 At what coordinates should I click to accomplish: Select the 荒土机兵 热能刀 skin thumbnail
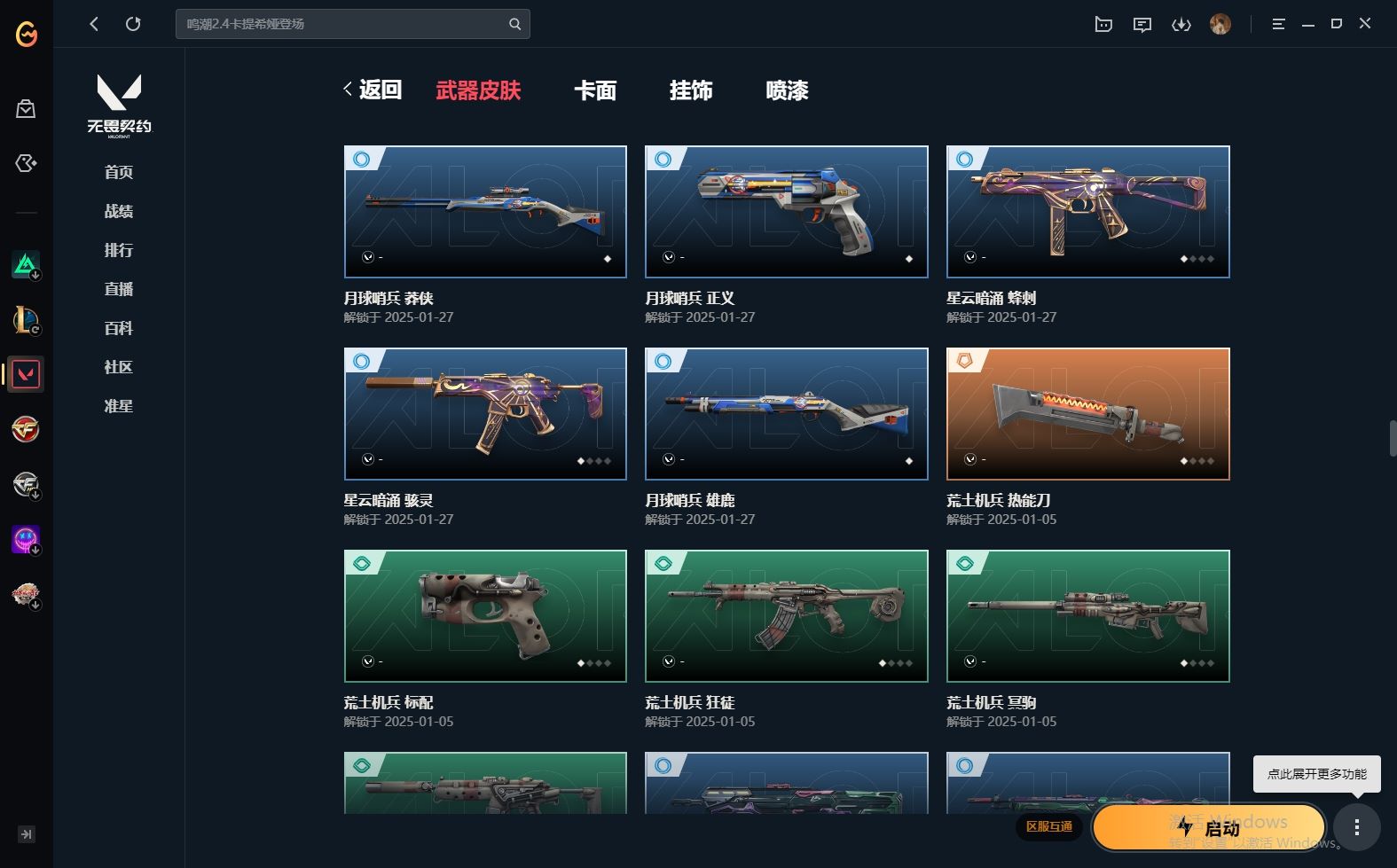click(x=1088, y=414)
